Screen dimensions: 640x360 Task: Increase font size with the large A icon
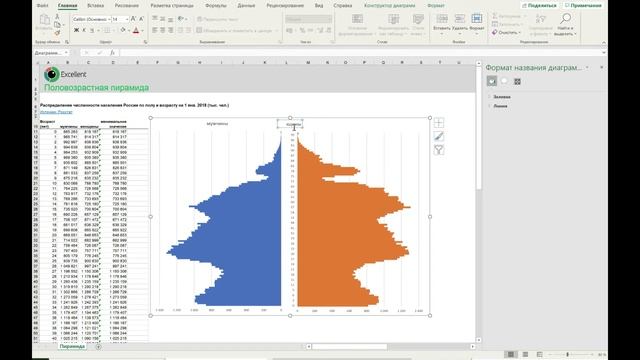[133, 19]
